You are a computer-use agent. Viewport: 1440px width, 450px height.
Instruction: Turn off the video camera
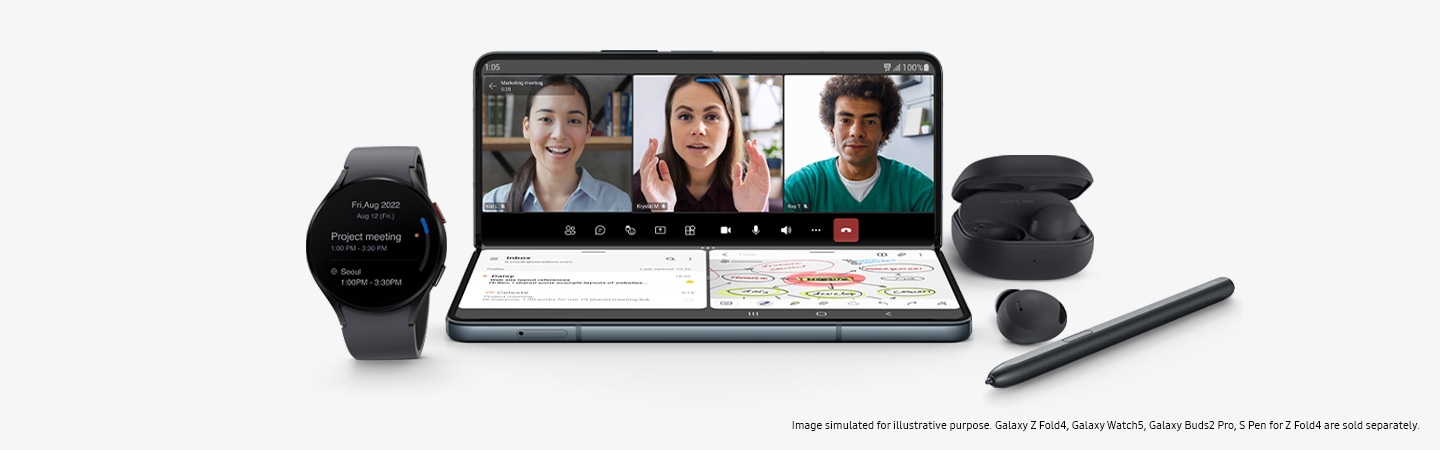[x=726, y=230]
